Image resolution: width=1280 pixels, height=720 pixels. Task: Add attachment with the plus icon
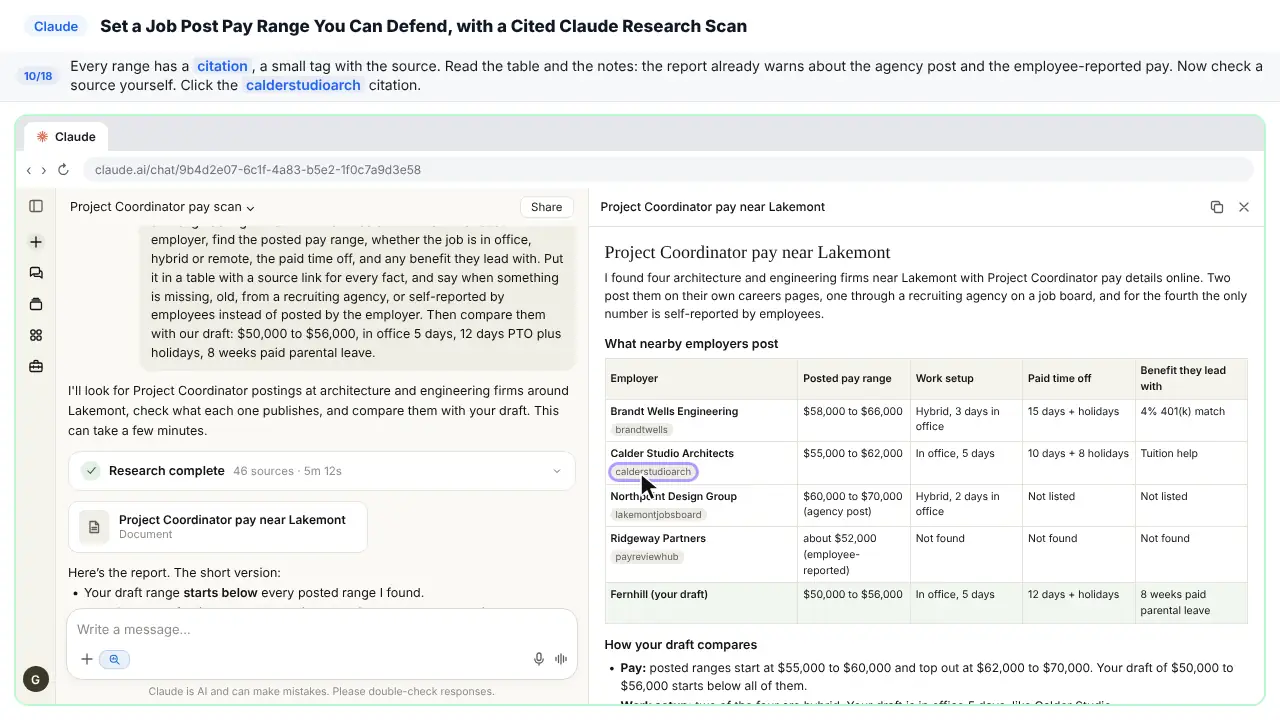[x=87, y=659]
